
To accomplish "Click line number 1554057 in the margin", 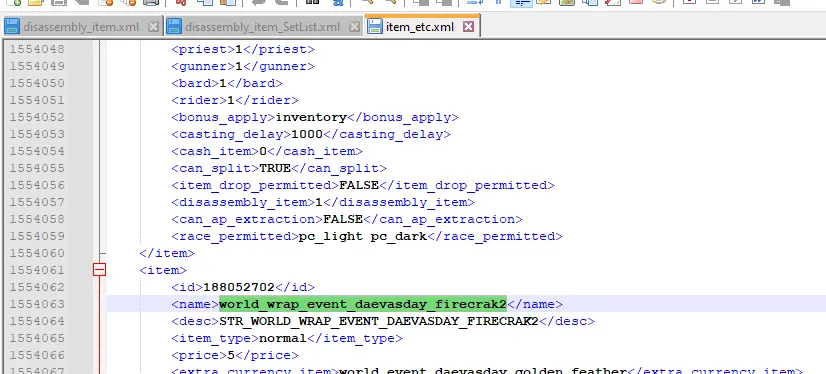I will coord(37,202).
